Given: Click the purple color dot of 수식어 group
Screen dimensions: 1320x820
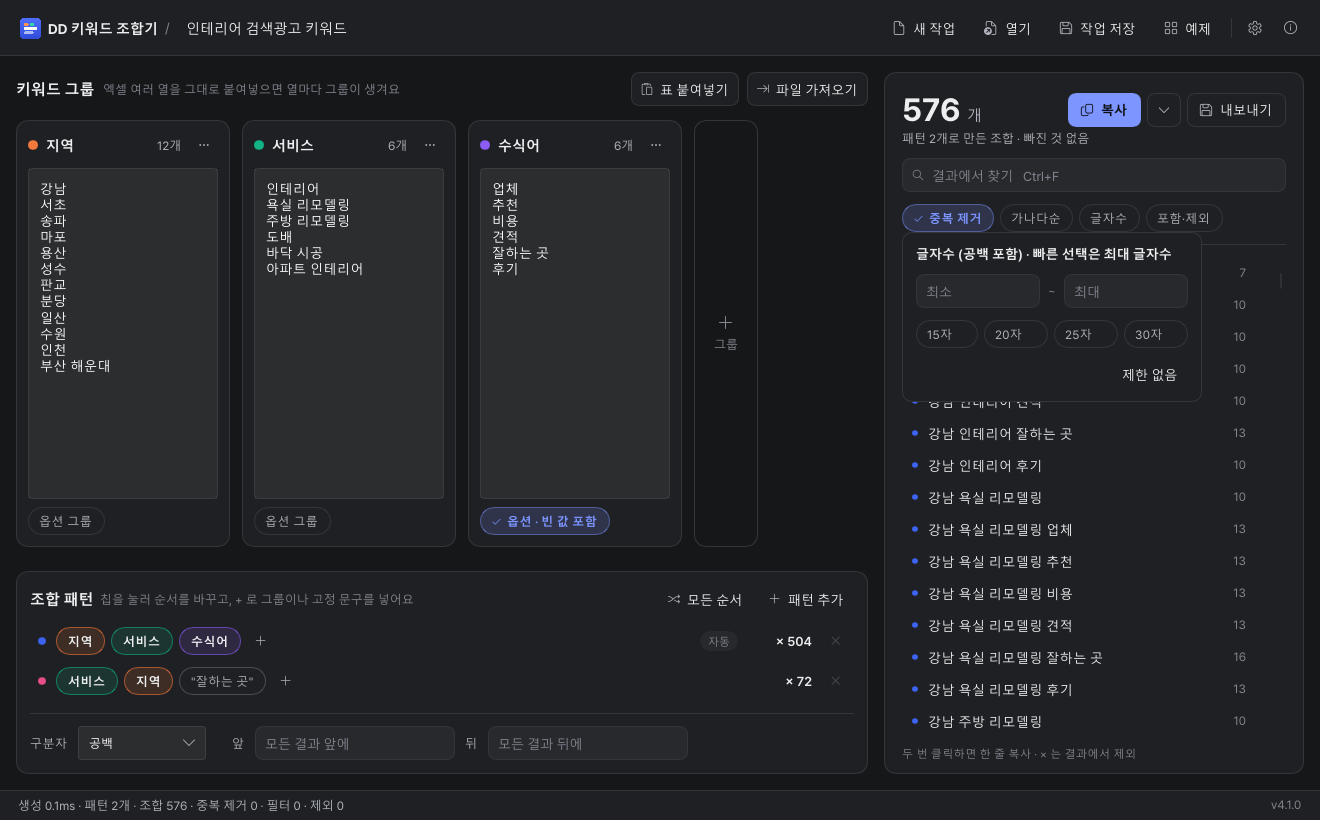Looking at the screenshot, I should pos(485,145).
